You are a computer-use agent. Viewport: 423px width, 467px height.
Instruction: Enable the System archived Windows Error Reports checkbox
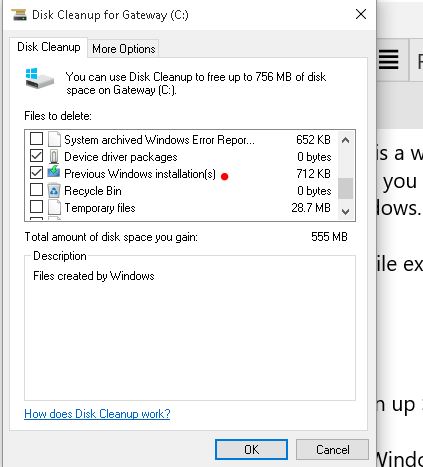tap(36, 138)
